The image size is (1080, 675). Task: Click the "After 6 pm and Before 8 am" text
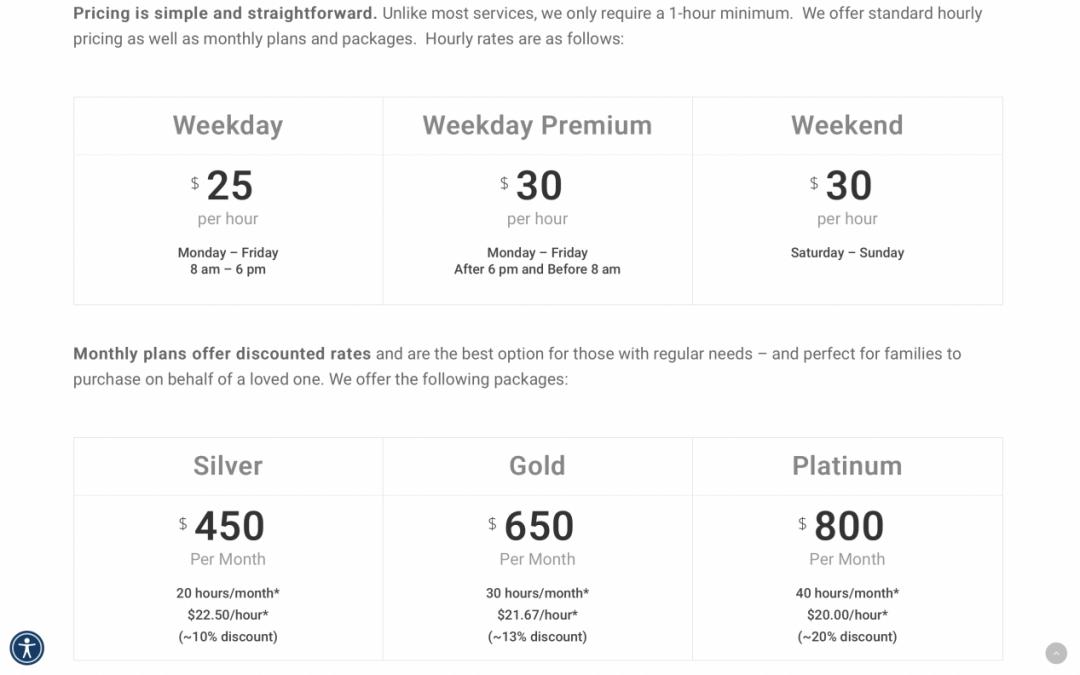coord(537,269)
